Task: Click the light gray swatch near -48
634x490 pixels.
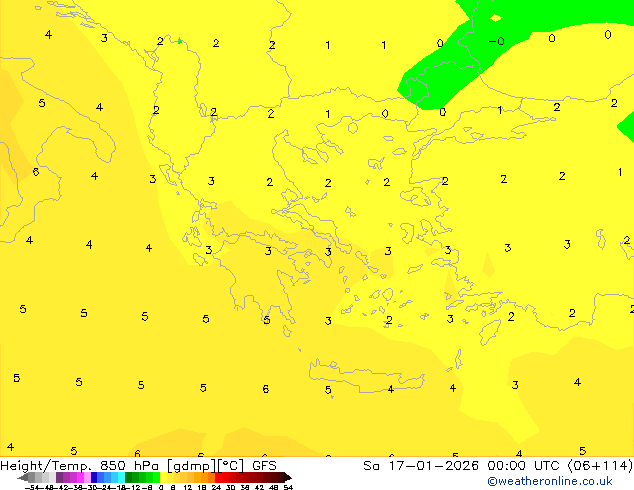Action: tap(45, 478)
